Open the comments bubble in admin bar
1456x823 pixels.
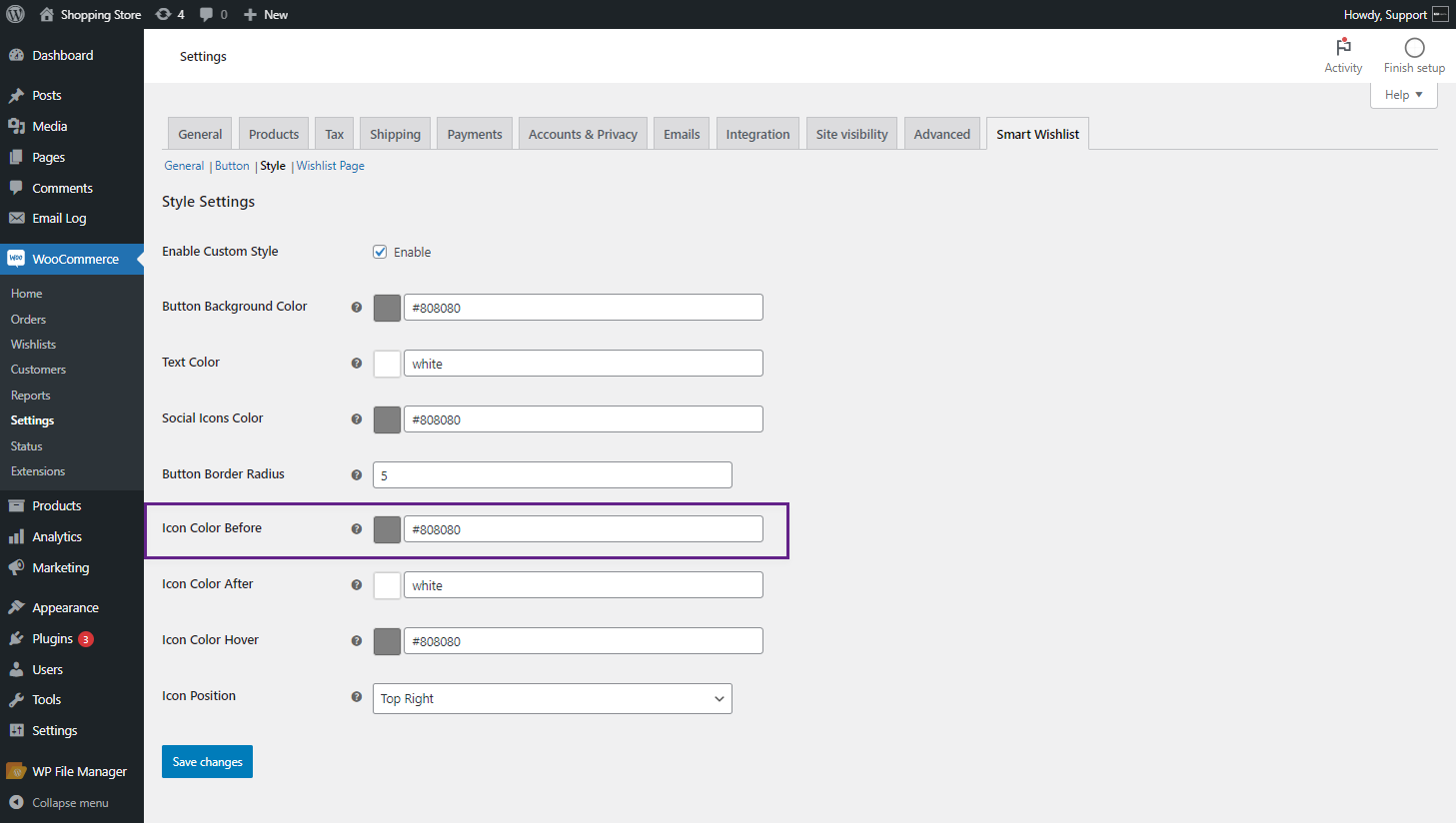tap(206, 14)
